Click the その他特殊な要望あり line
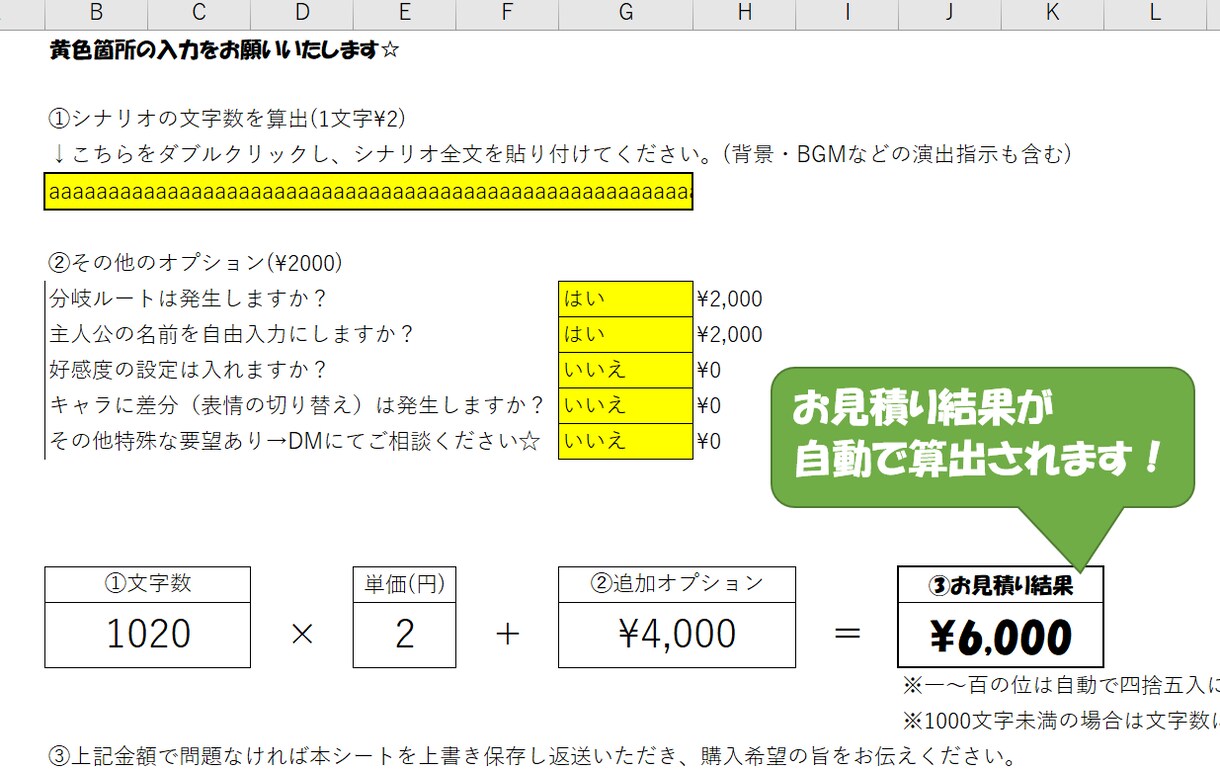The height and width of the screenshot is (771, 1220). point(295,441)
